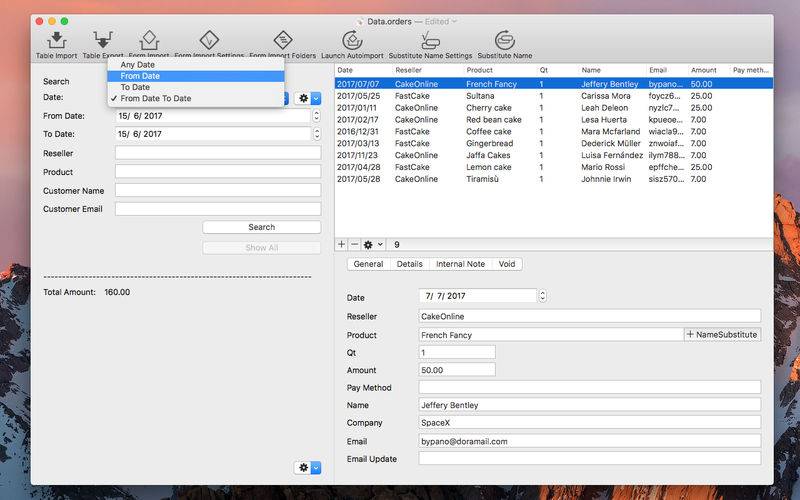Viewport: 800px width, 500px height.
Task: Open Substitute Name Settings icon
Action: [x=430, y=41]
